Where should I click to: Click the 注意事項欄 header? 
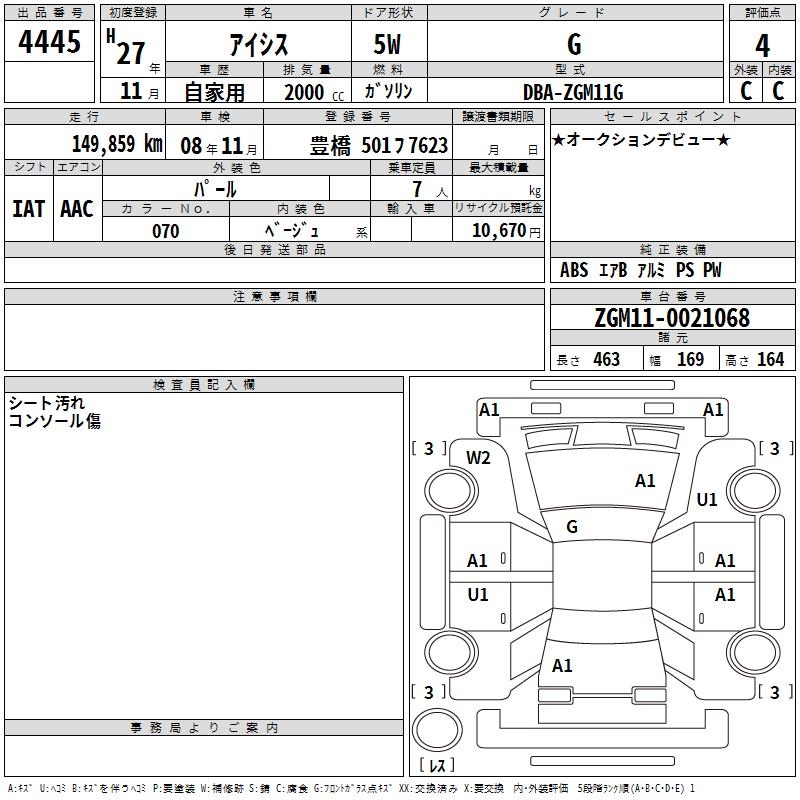pos(275,296)
